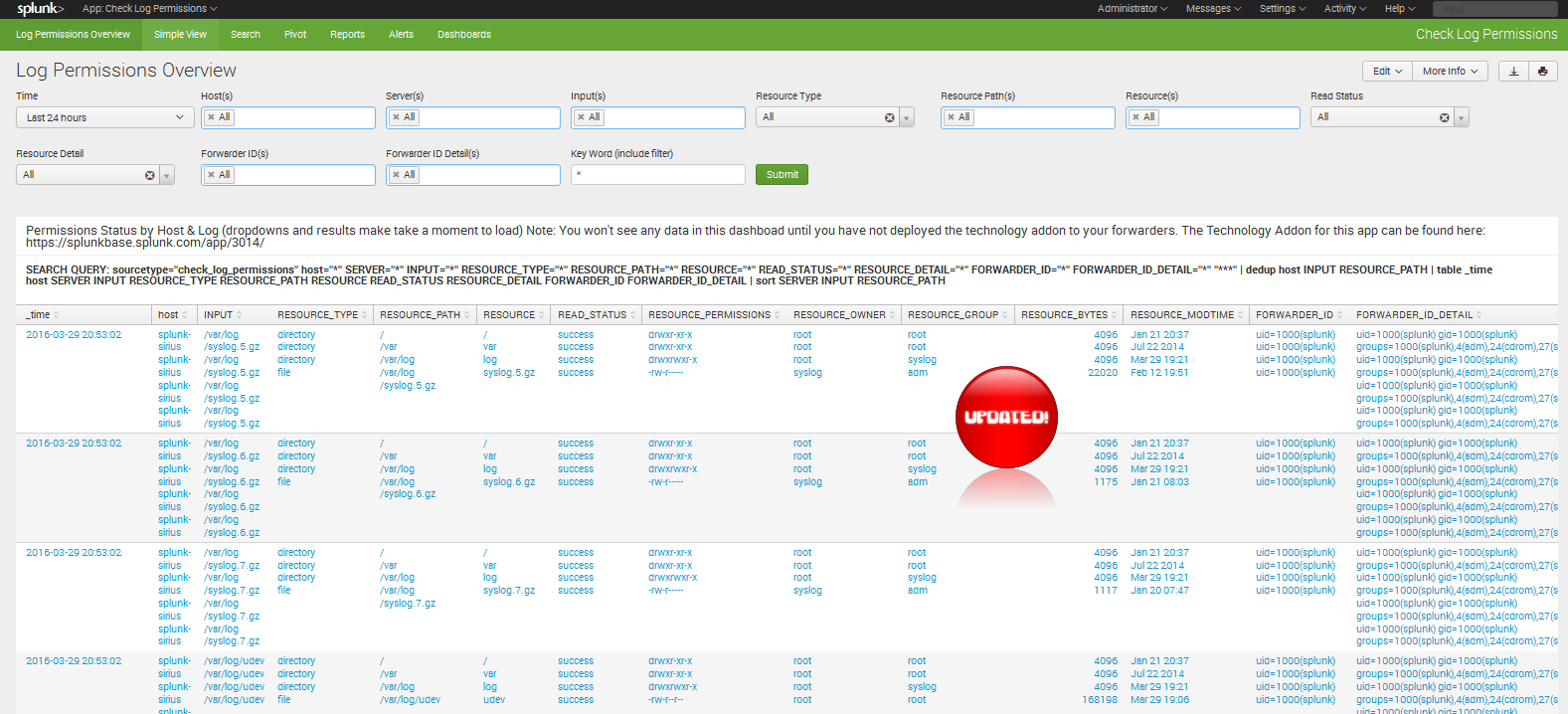Image resolution: width=1568 pixels, height=714 pixels.
Task: Click Jan 20 07:47 modtime cell
Action: pyautogui.click(x=1159, y=591)
